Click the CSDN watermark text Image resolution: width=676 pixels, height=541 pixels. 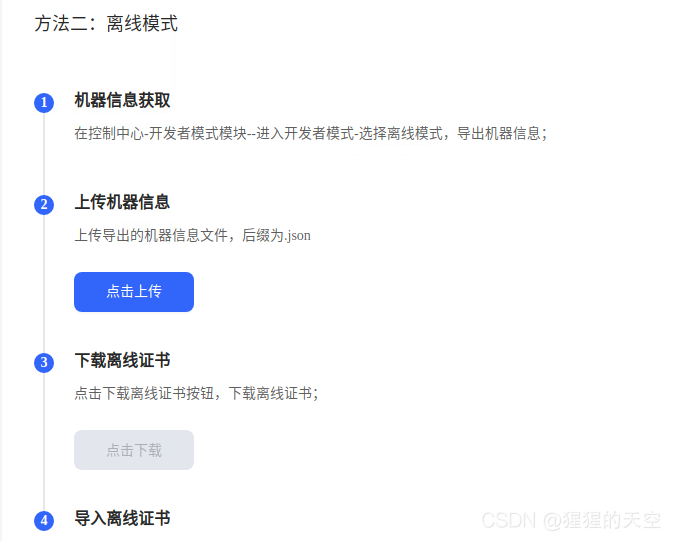[x=509, y=520]
